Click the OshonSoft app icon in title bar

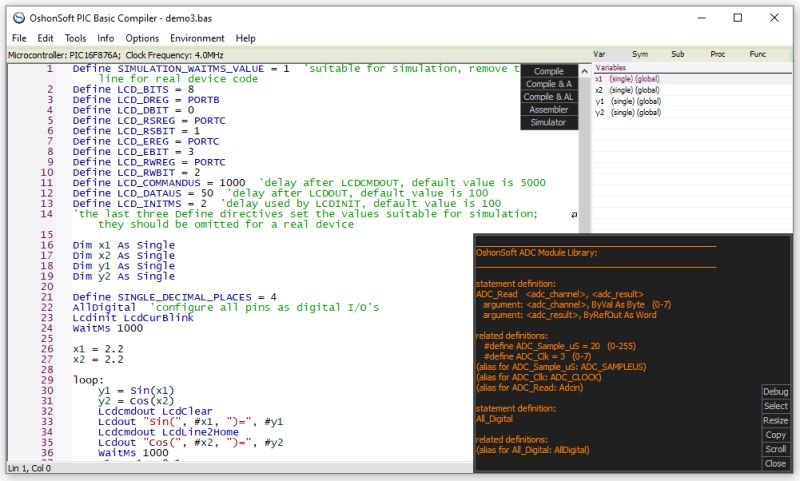coord(19,18)
